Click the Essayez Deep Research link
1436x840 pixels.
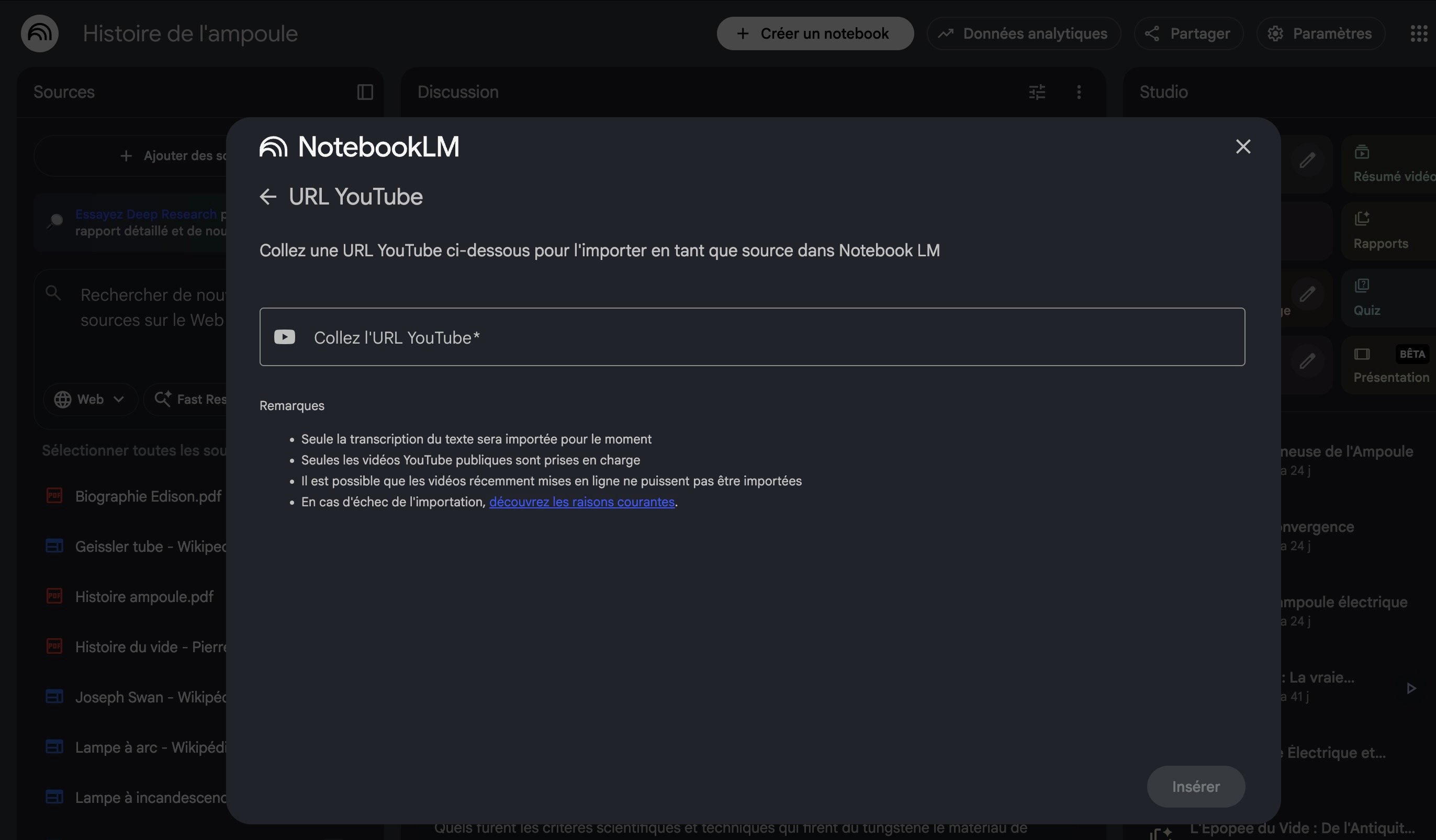(x=146, y=214)
